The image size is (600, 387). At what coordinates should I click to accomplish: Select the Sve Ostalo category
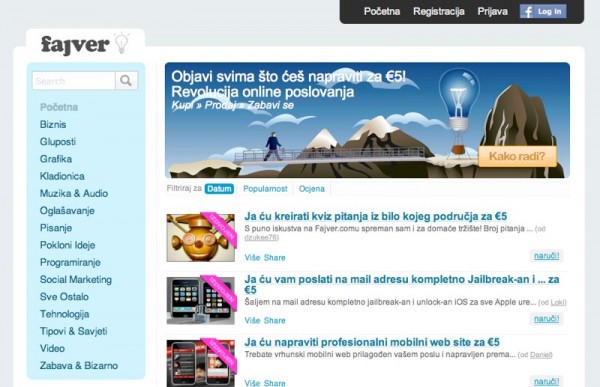pos(64,297)
